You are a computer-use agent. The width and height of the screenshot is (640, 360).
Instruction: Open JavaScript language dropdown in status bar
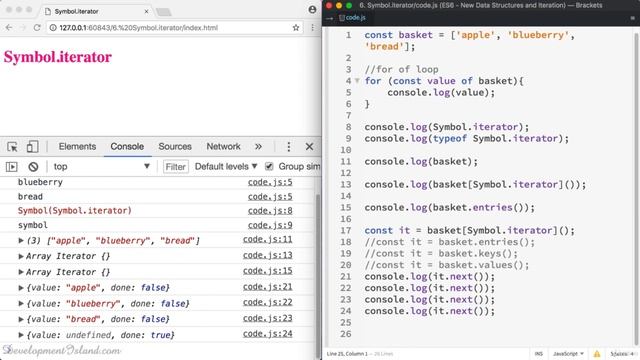point(568,354)
